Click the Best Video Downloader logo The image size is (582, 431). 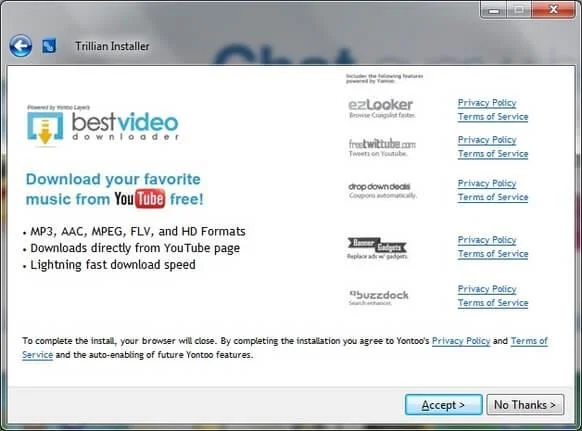tap(103, 126)
